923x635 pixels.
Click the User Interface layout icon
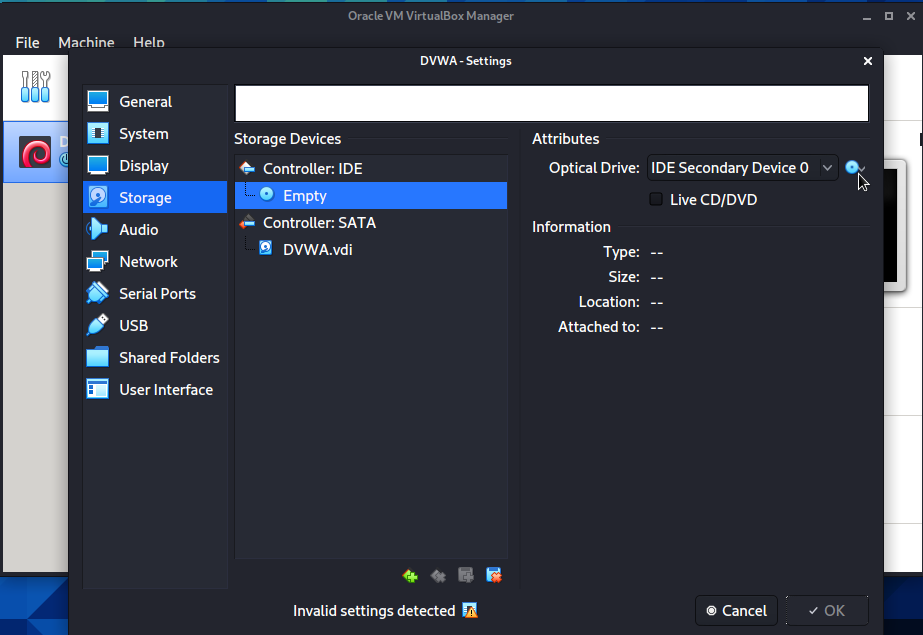(98, 389)
